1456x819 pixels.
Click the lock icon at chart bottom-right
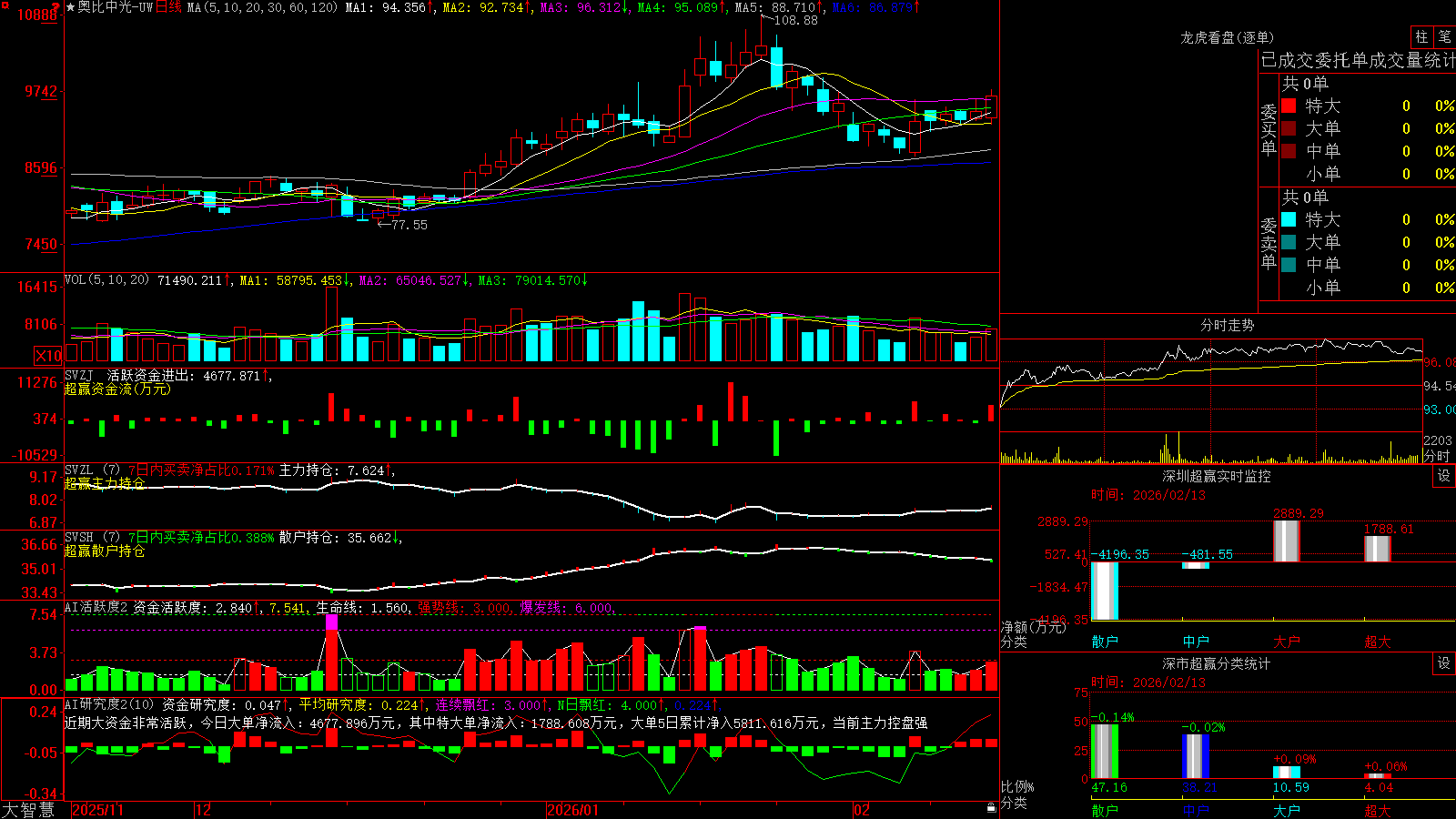click(x=991, y=808)
